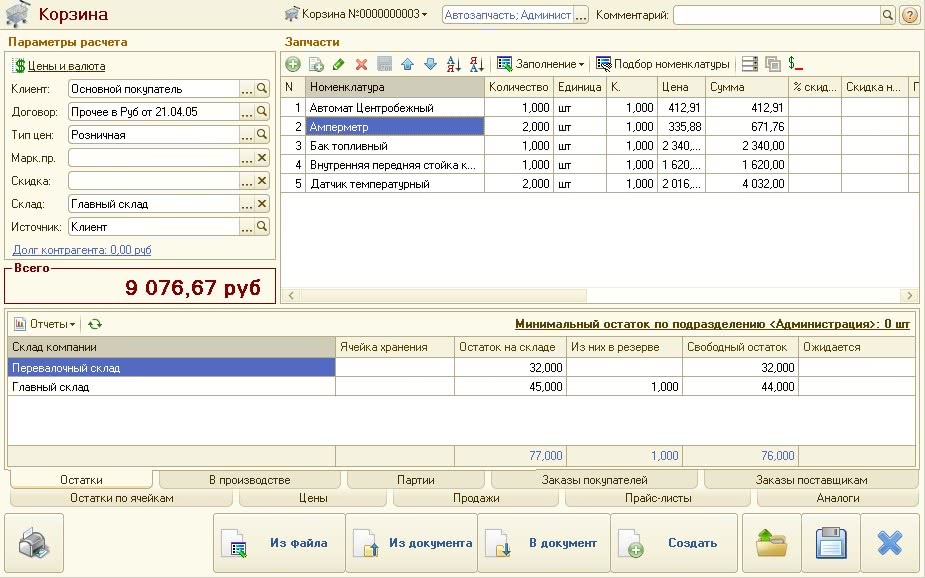The height and width of the screenshot is (578, 925).
Task: Click into the Комментарий input field
Action: pyautogui.click(x=777, y=15)
